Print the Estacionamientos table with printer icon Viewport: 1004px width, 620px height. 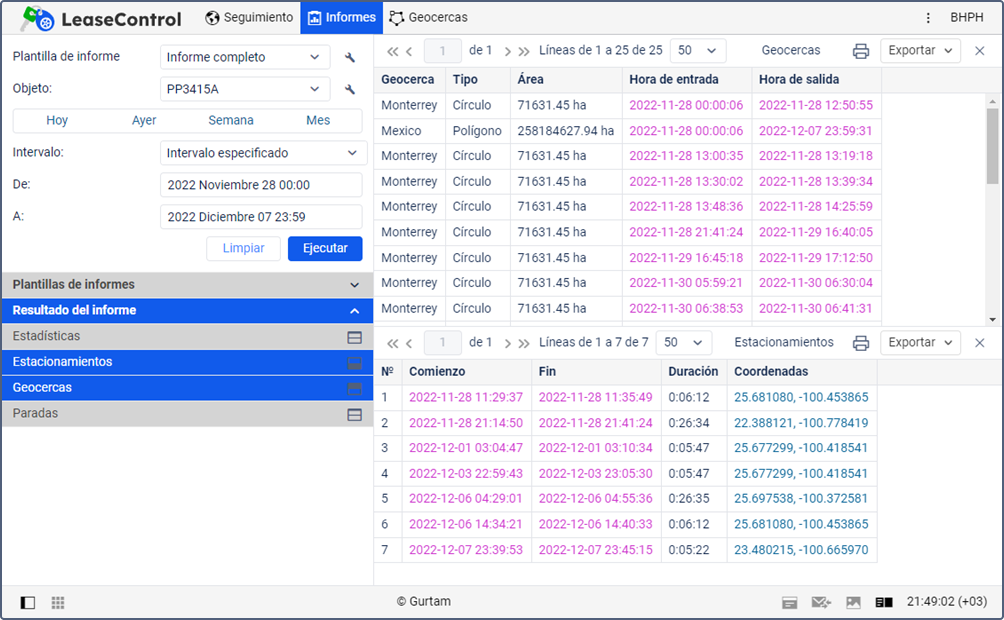[860, 343]
